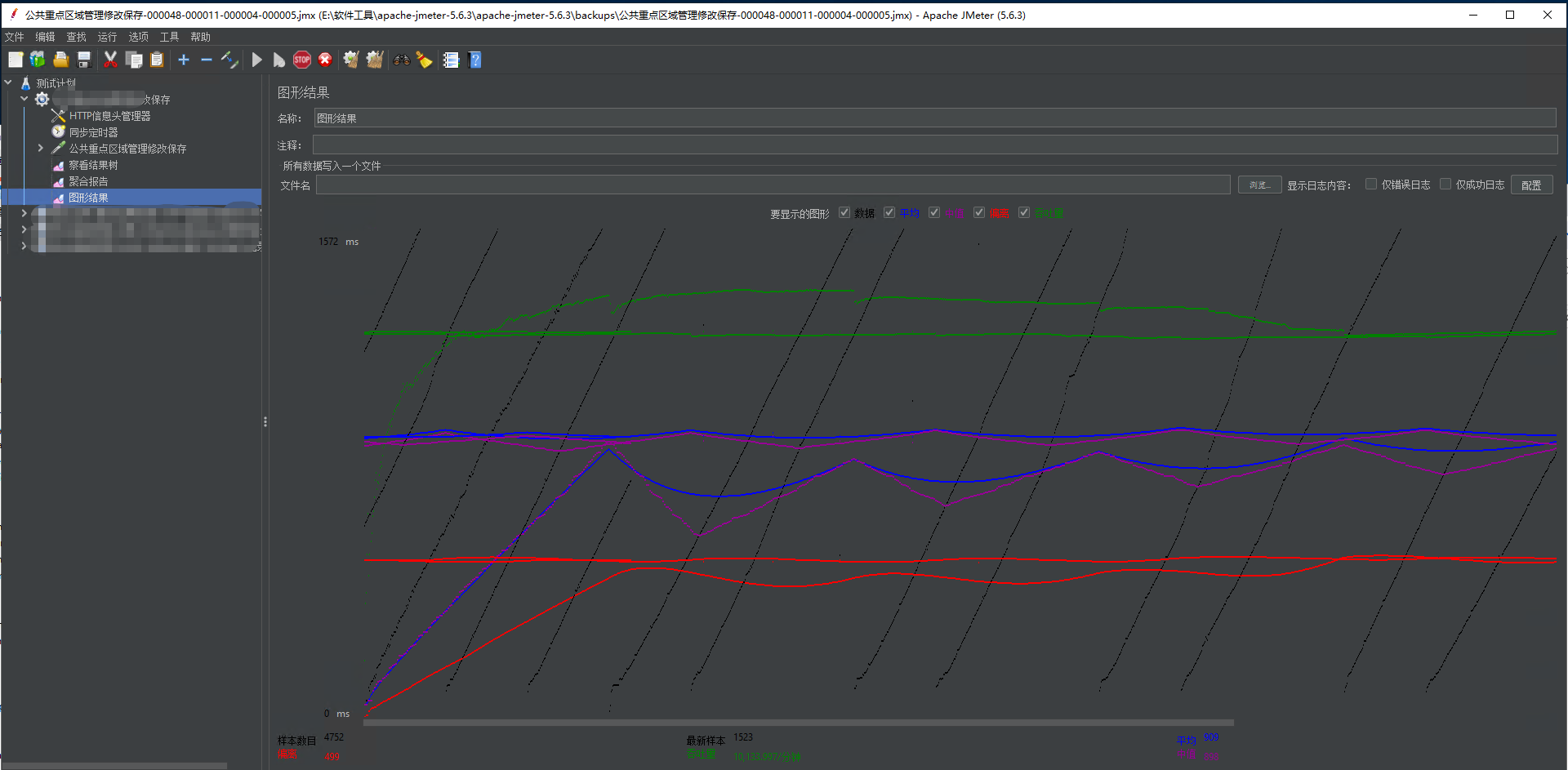Click the 文件名 input field
The width and height of the screenshot is (1568, 770).
coord(773,185)
